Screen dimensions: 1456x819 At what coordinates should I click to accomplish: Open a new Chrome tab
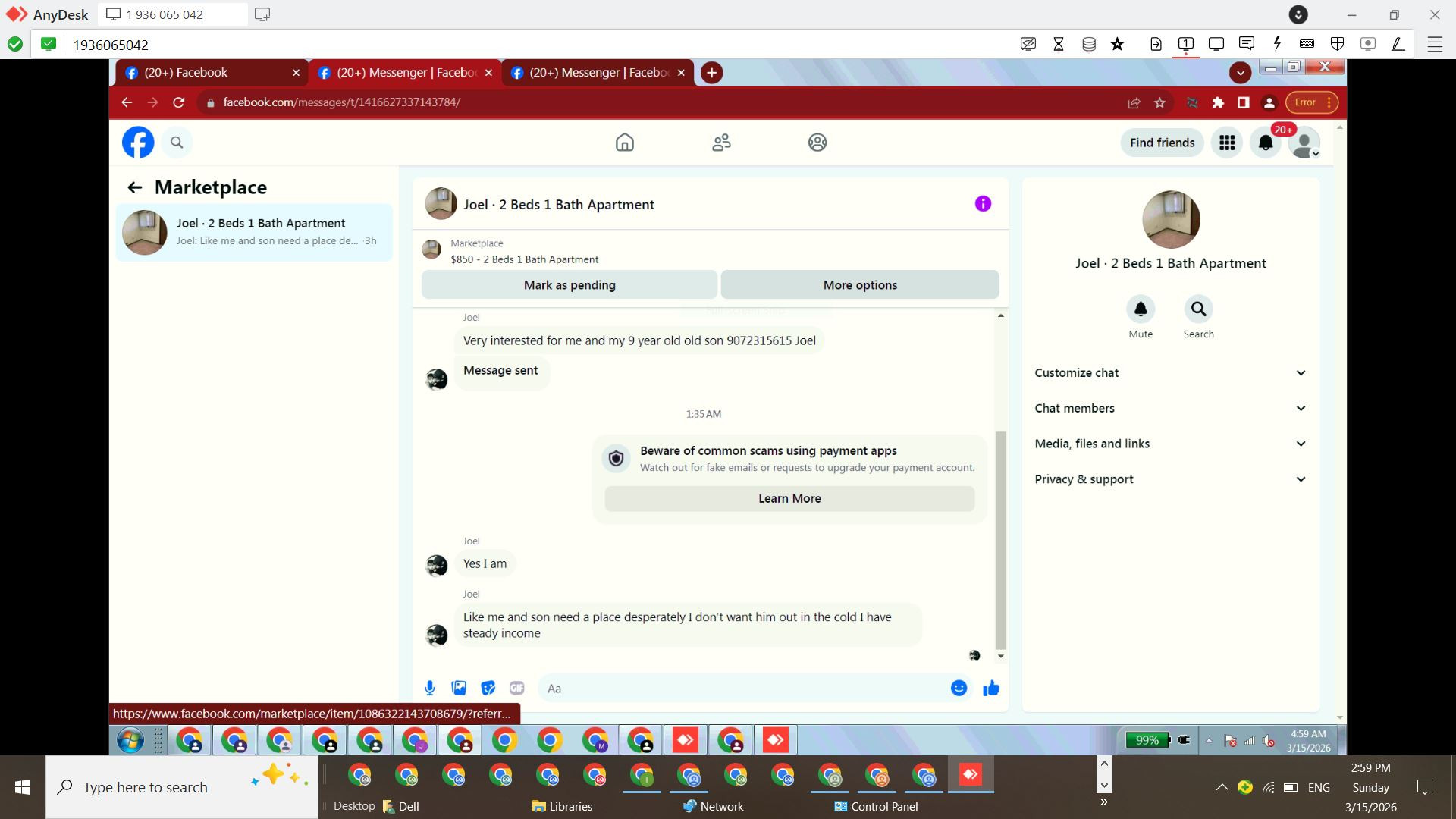tap(711, 73)
